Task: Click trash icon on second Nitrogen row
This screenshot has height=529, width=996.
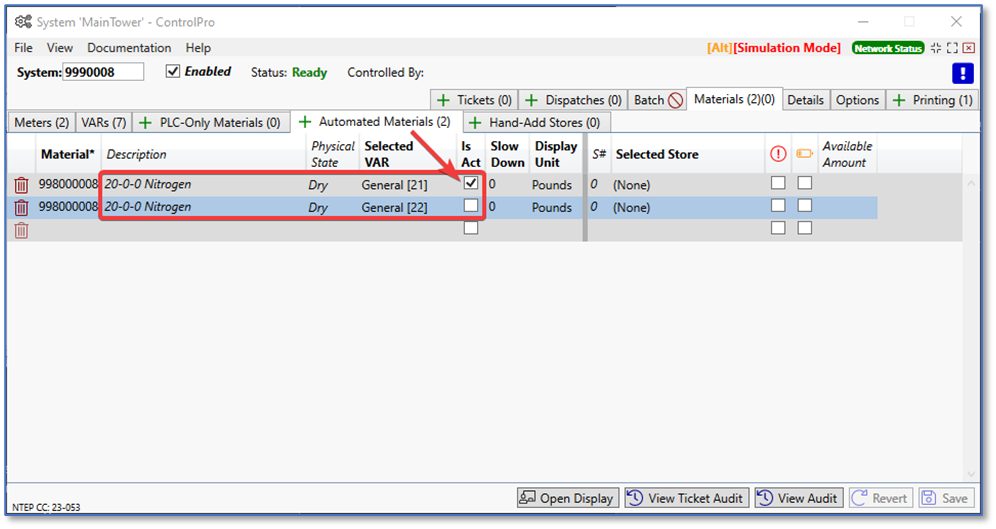Action: pyautogui.click(x=21, y=208)
